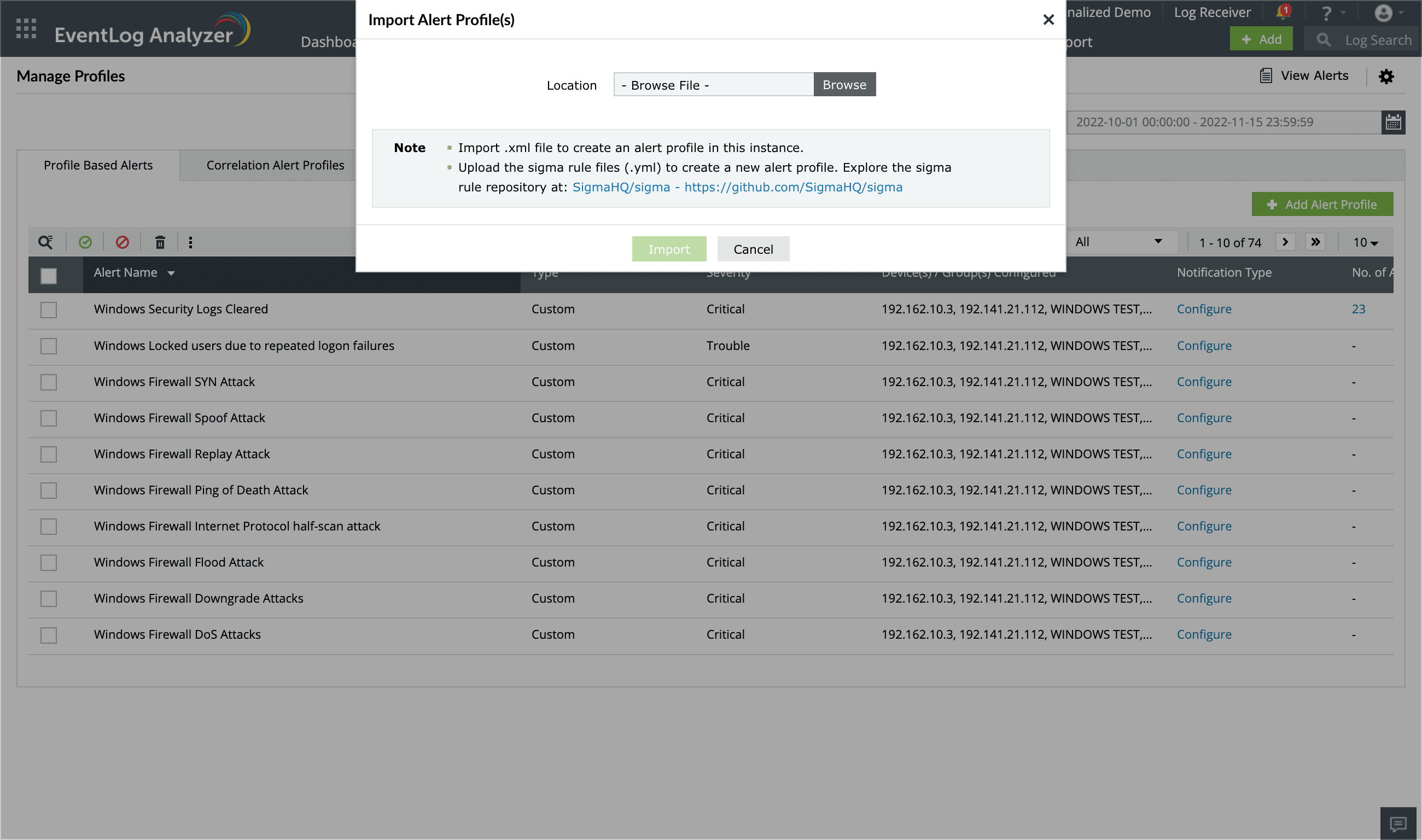Click the Browse File location field
The height and width of the screenshot is (840, 1422).
713,85
